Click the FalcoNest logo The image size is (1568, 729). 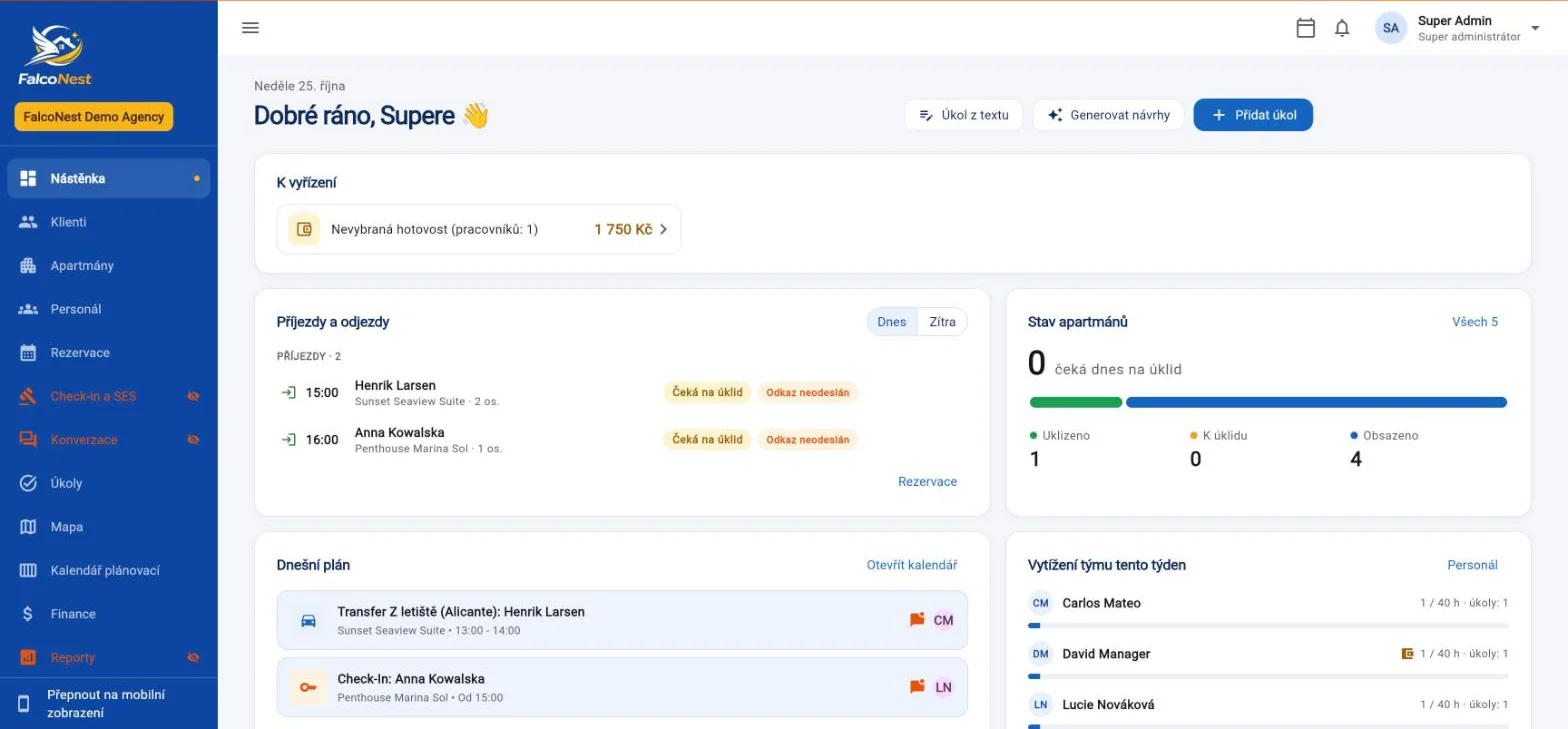55,54
